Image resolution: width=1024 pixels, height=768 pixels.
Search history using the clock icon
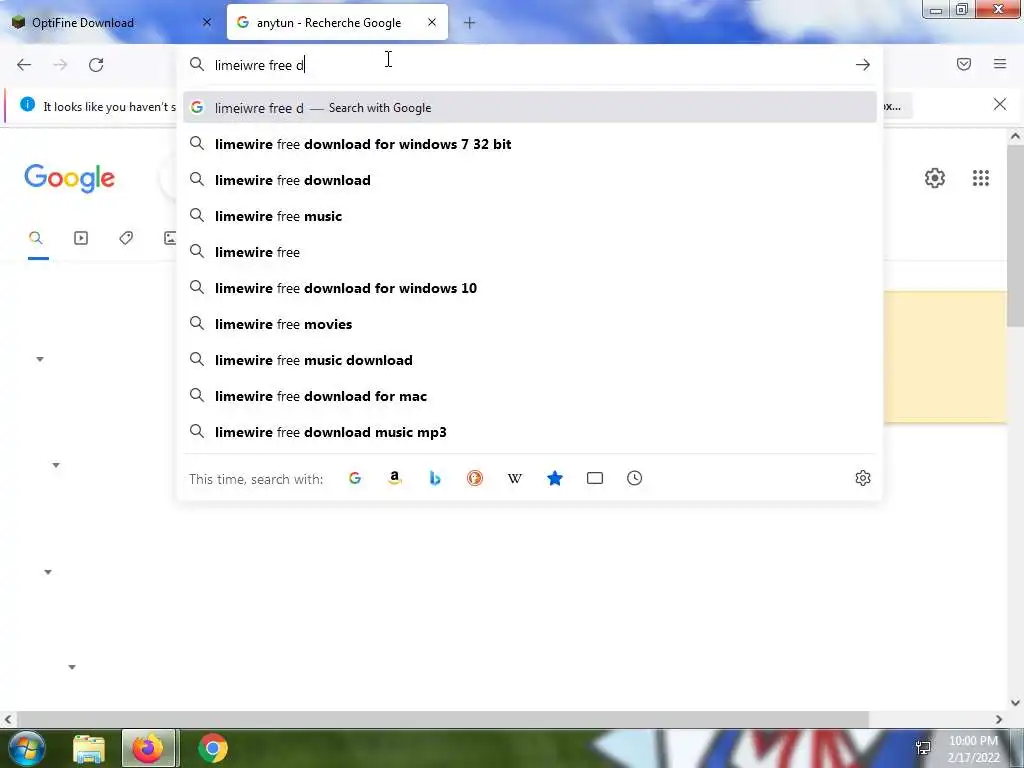pos(635,479)
